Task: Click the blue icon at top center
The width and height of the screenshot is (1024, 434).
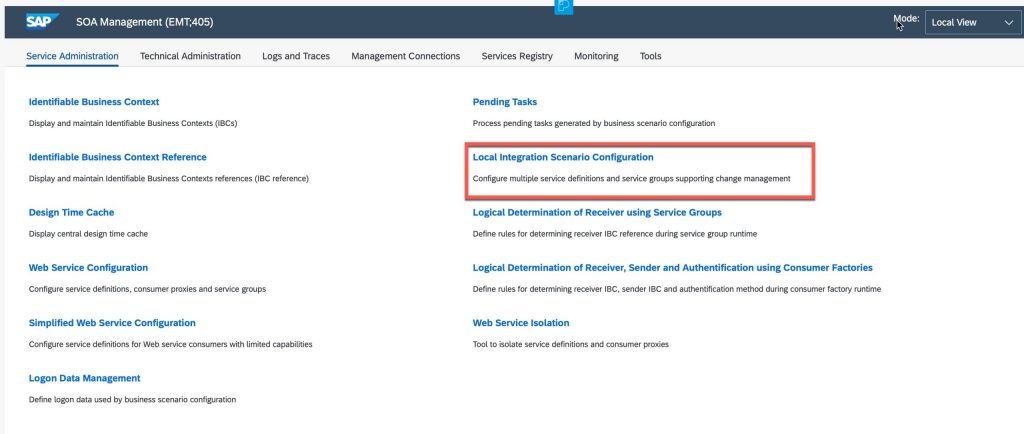Action: pos(564,6)
